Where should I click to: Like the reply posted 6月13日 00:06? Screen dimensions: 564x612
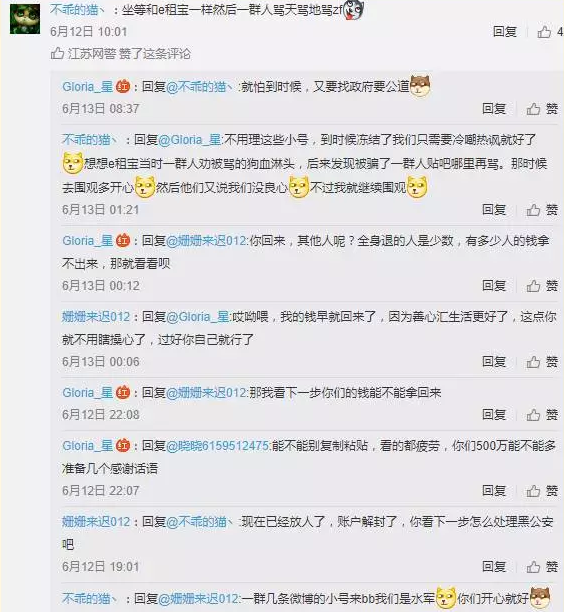[x=542, y=362]
